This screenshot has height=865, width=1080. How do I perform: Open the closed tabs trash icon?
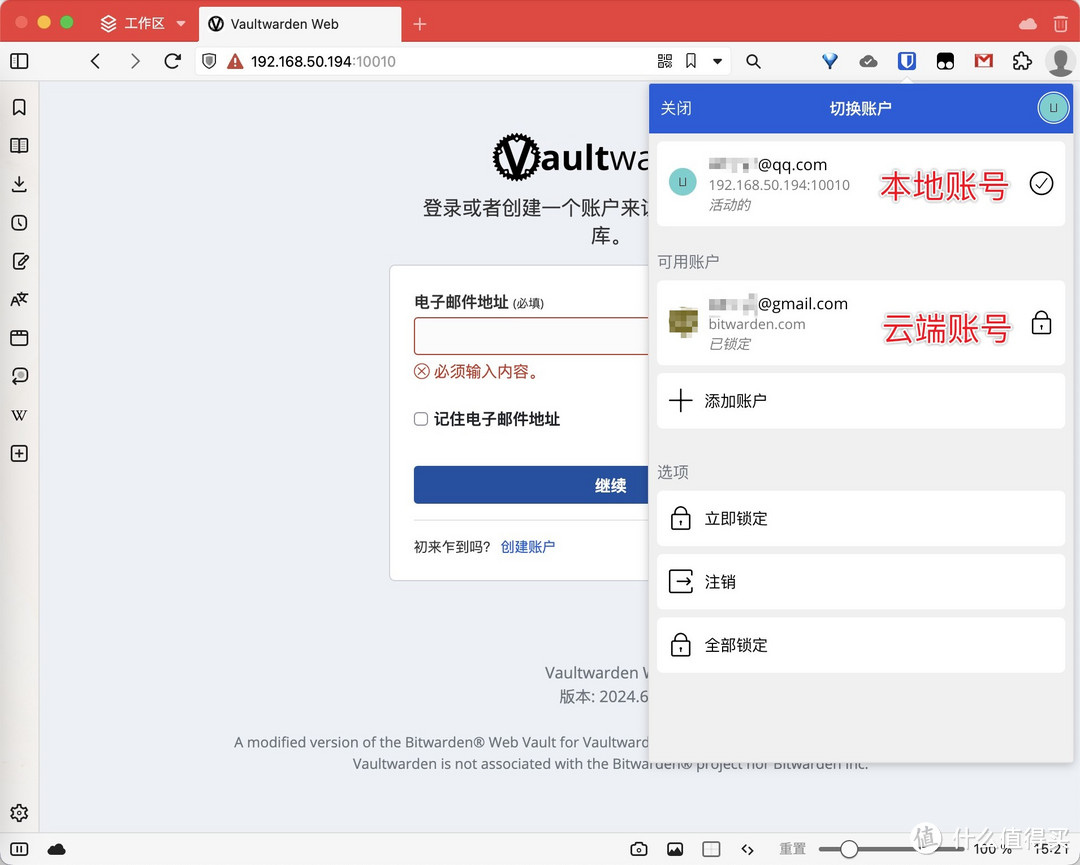1061,24
